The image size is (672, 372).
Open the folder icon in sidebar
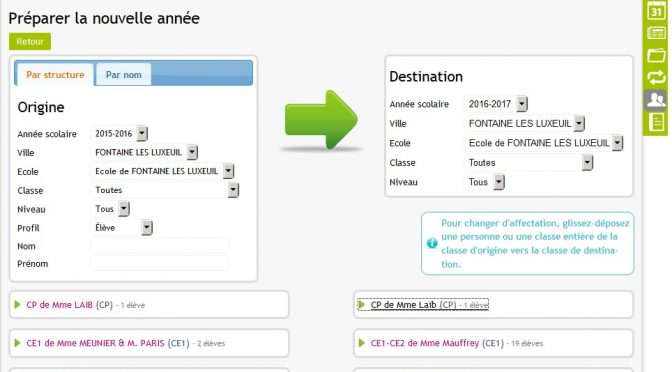pos(656,56)
